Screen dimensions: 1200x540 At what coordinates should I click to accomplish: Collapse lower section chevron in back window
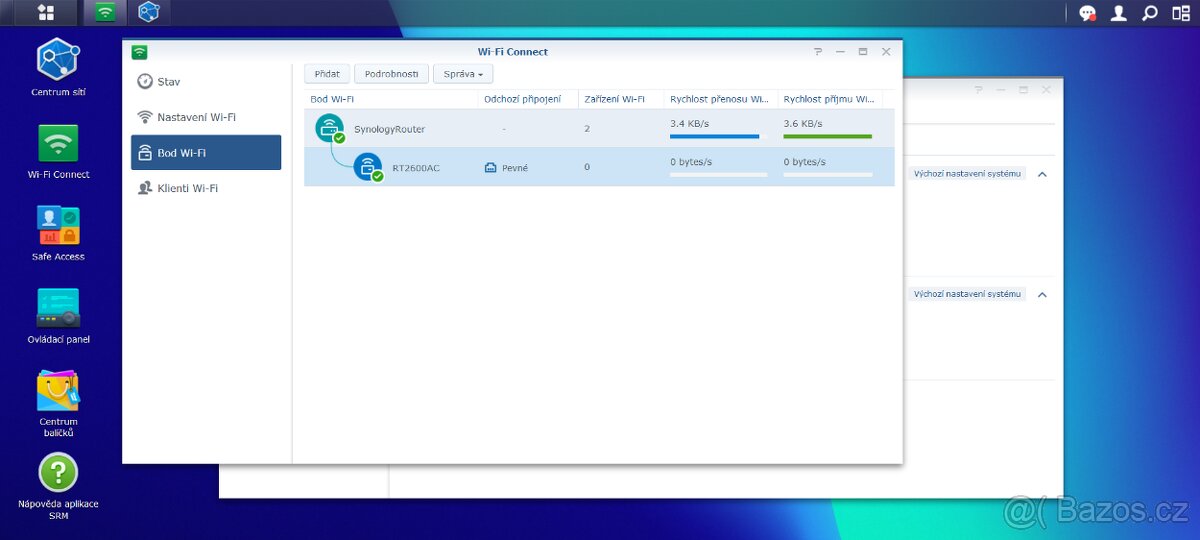pyautogui.click(x=1042, y=294)
